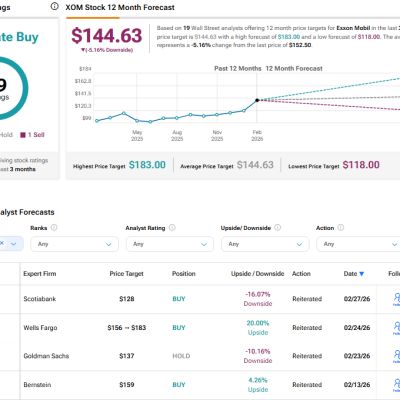Sort by Upside / Downside column header

tap(257, 274)
